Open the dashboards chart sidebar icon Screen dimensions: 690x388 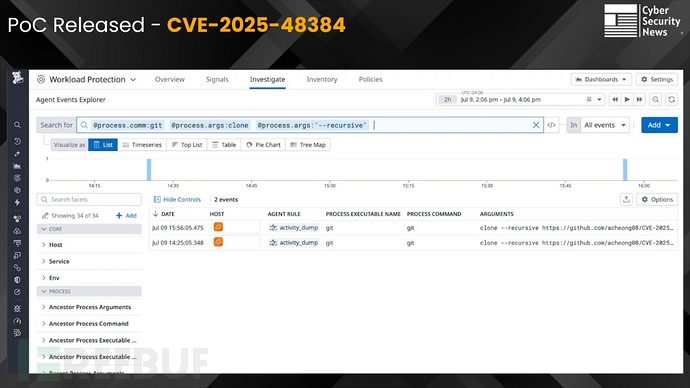[x=17, y=166]
